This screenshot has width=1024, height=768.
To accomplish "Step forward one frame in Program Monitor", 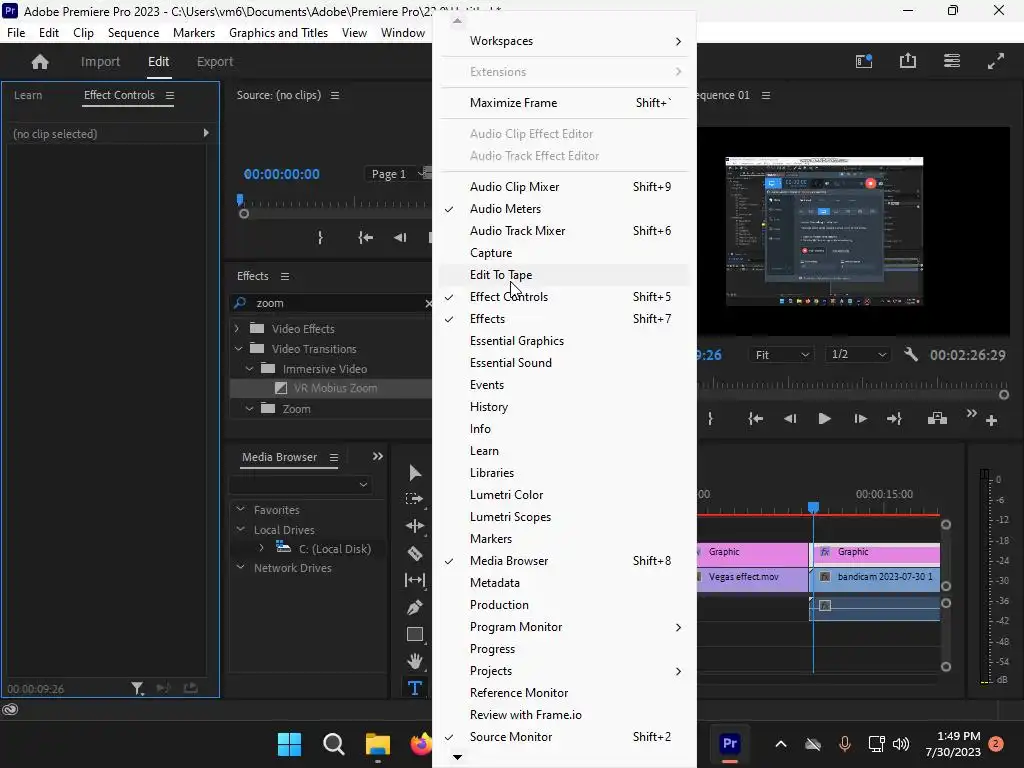I will (860, 419).
